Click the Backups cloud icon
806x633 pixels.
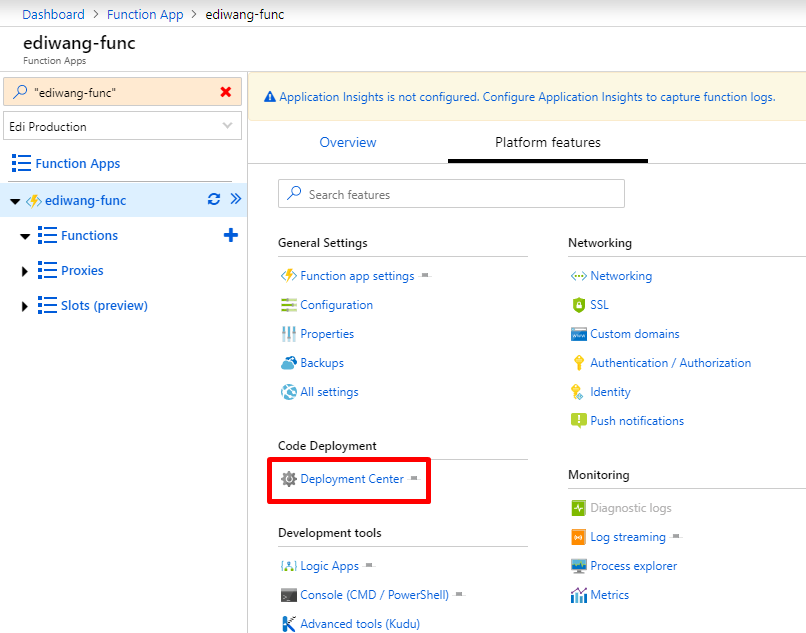coord(289,363)
